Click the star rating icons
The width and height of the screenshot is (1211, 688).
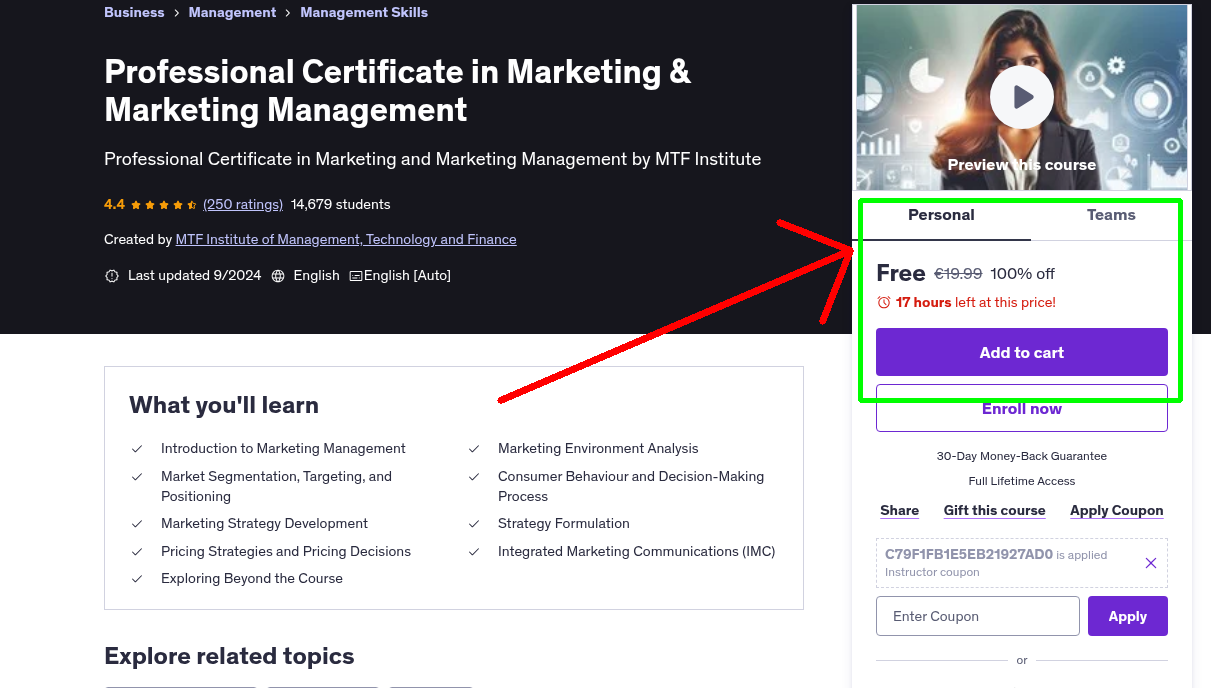click(x=164, y=205)
